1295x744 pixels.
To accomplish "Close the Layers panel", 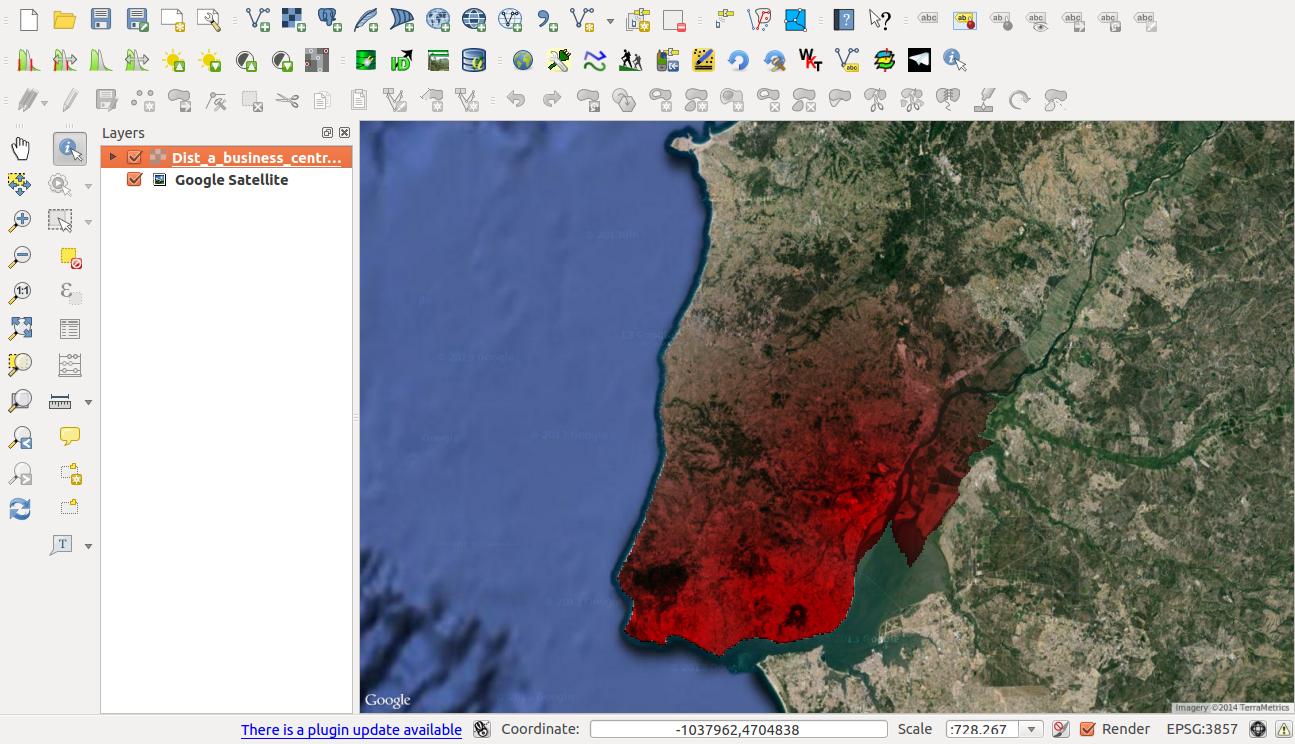I will (x=345, y=133).
